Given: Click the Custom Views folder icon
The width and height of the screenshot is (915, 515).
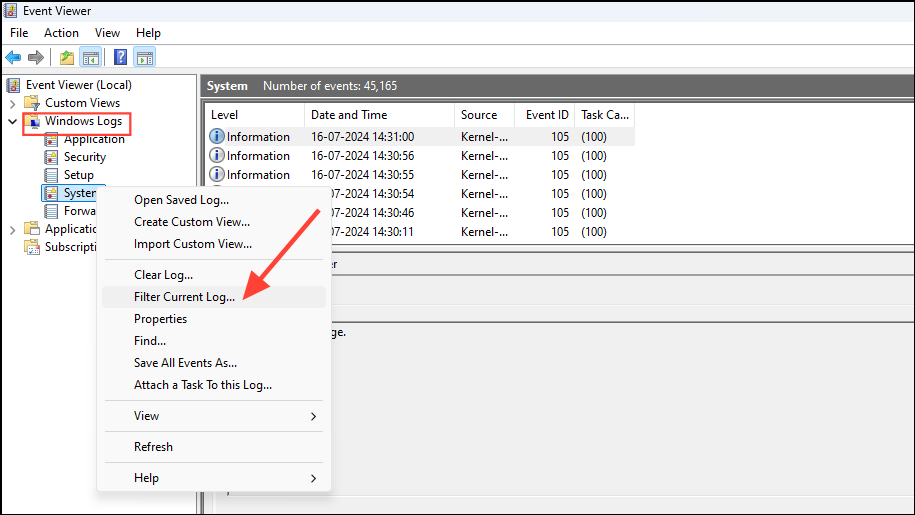Looking at the screenshot, I should (x=32, y=103).
